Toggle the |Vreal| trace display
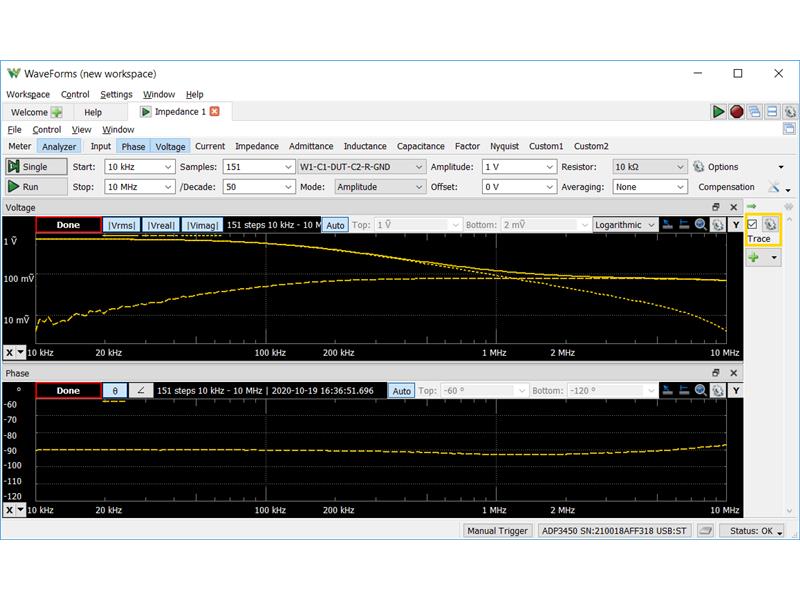 [161, 225]
